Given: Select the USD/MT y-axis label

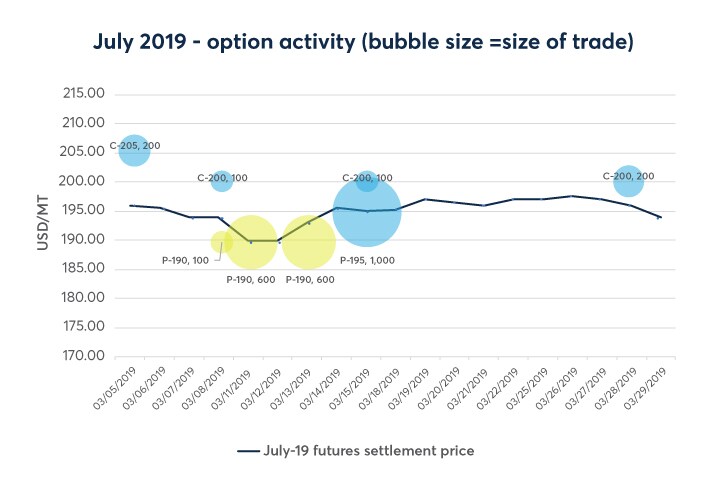Looking at the screenshot, I should click(44, 226).
